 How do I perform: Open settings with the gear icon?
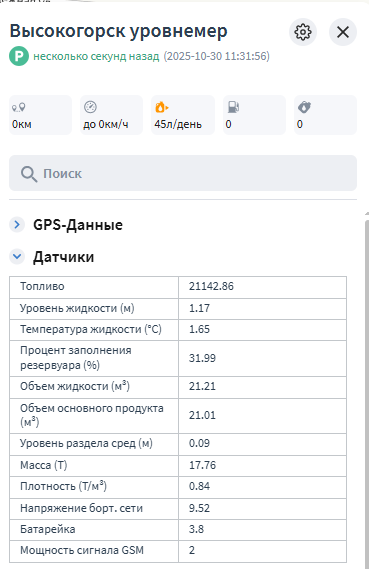303,32
